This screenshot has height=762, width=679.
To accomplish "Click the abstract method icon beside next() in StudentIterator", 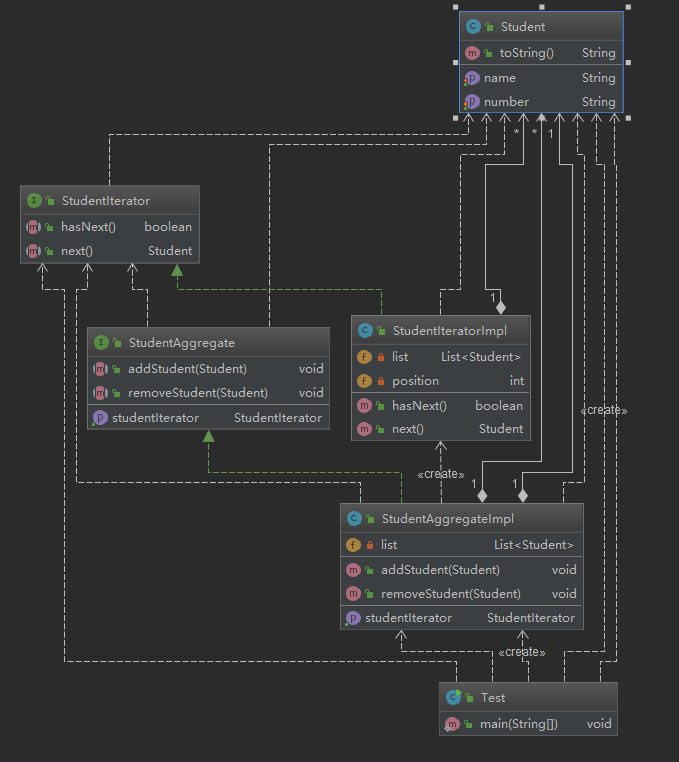I will coord(33,251).
